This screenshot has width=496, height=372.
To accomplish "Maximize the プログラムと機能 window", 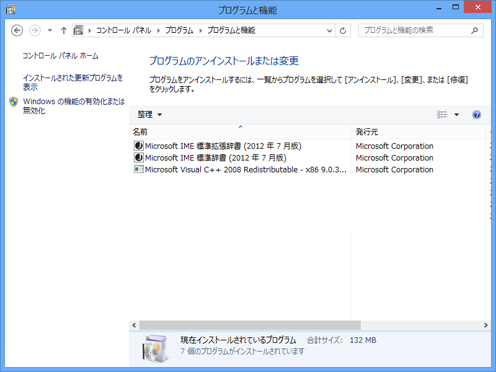I will click(x=455, y=7).
